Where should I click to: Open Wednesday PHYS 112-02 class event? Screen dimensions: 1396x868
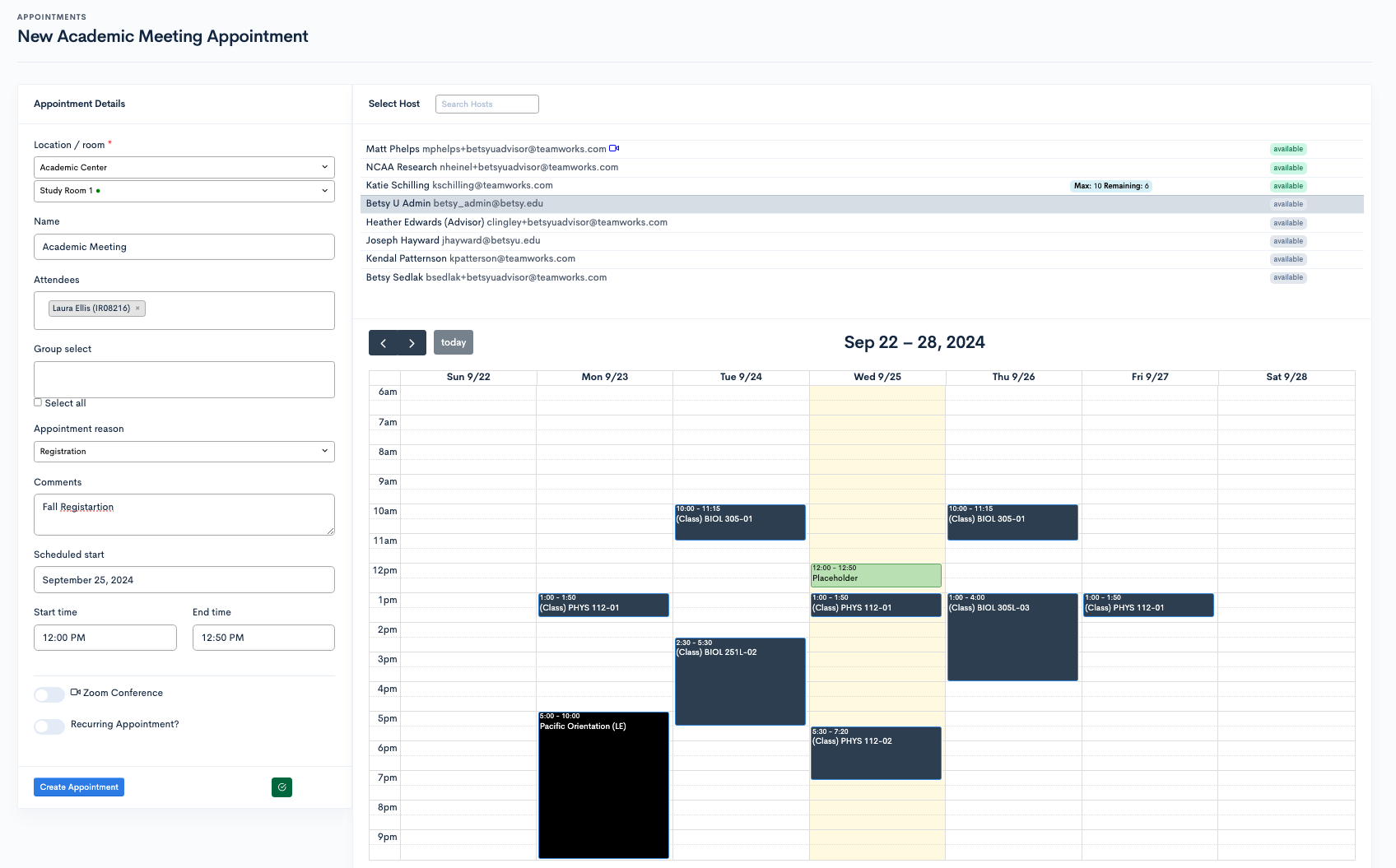click(x=876, y=753)
